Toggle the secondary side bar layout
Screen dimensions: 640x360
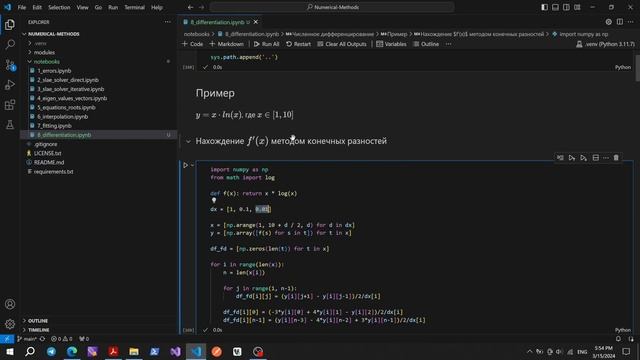coord(567,7)
